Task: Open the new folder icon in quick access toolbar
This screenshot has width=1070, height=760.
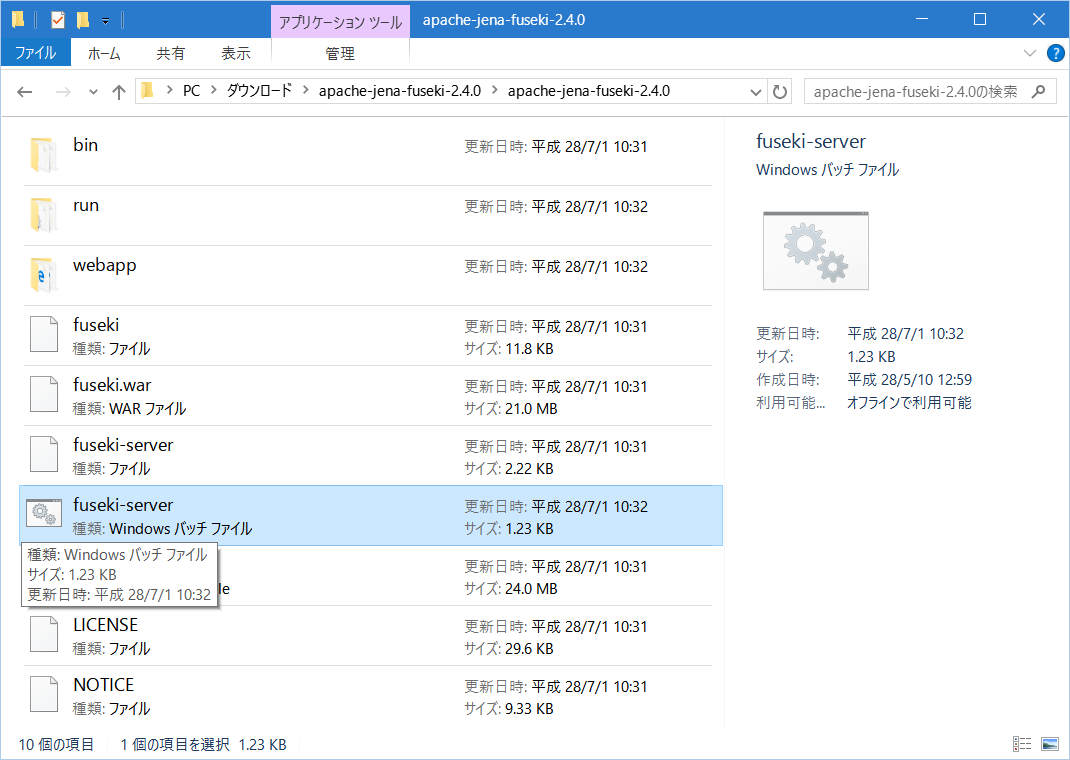Action: (83, 18)
